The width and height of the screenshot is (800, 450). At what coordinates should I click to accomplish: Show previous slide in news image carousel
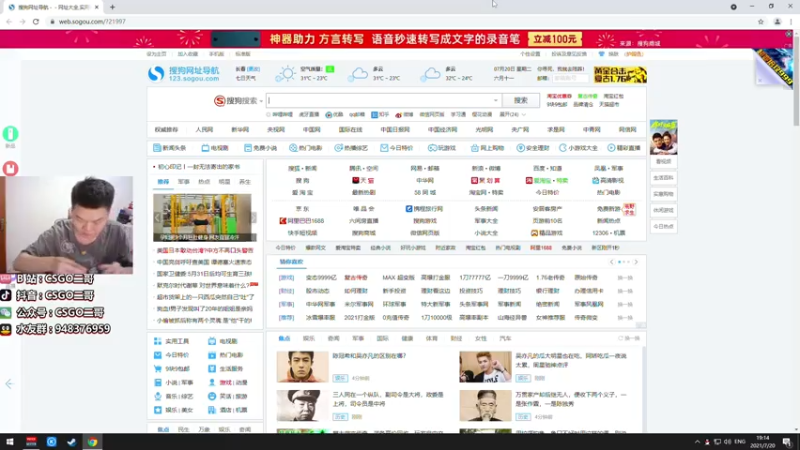[x=157, y=217]
